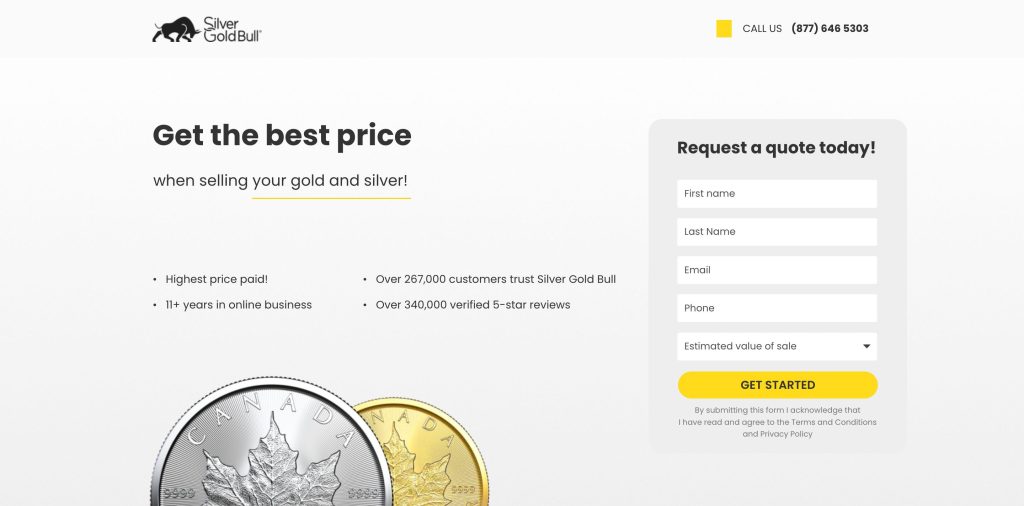Click the Phone input field

point(777,308)
